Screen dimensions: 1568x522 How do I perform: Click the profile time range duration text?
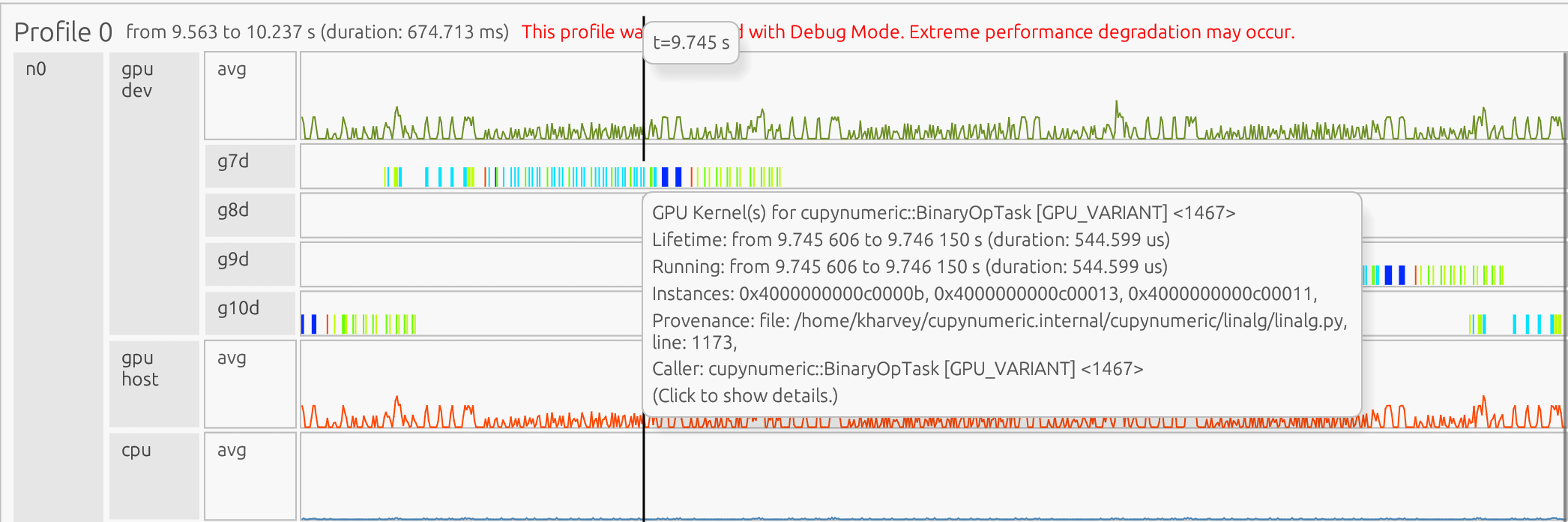tap(317, 32)
